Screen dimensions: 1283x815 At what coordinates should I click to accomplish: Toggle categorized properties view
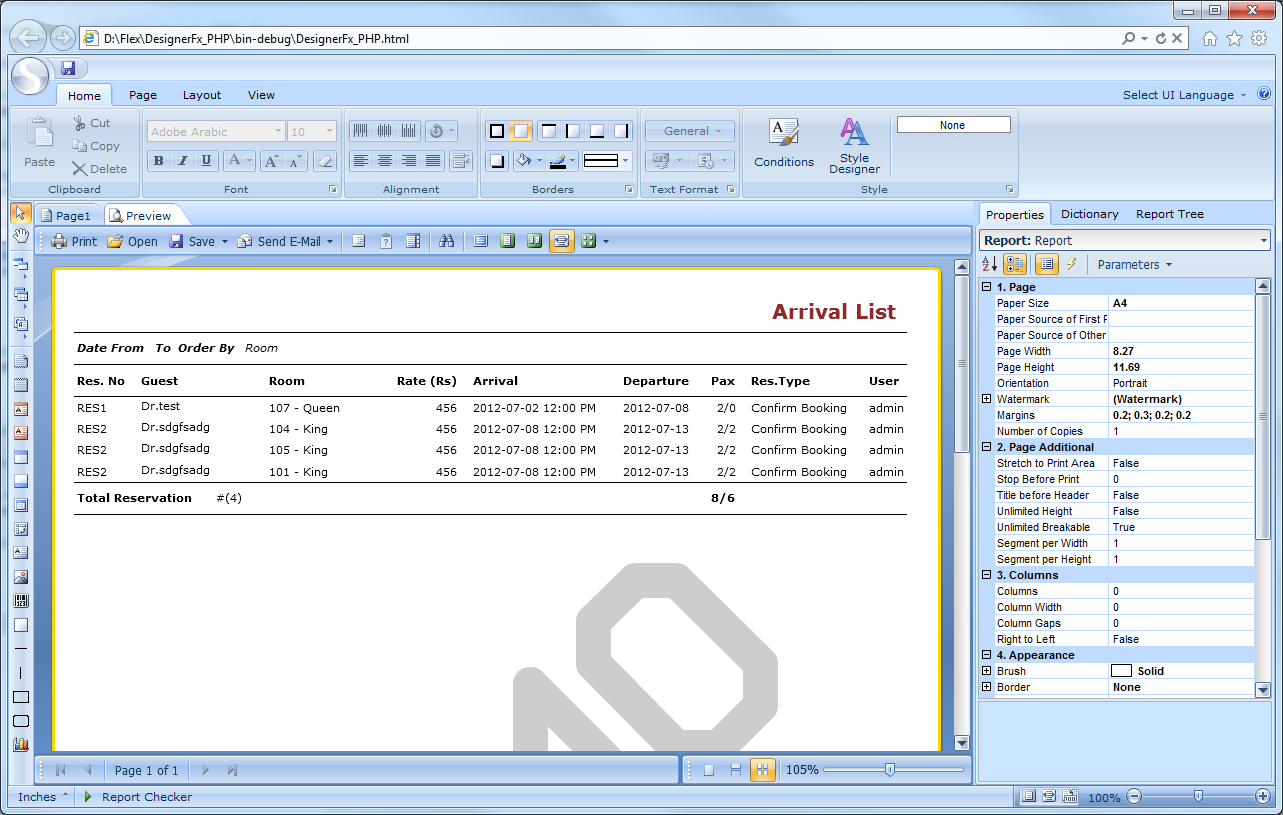point(1015,264)
